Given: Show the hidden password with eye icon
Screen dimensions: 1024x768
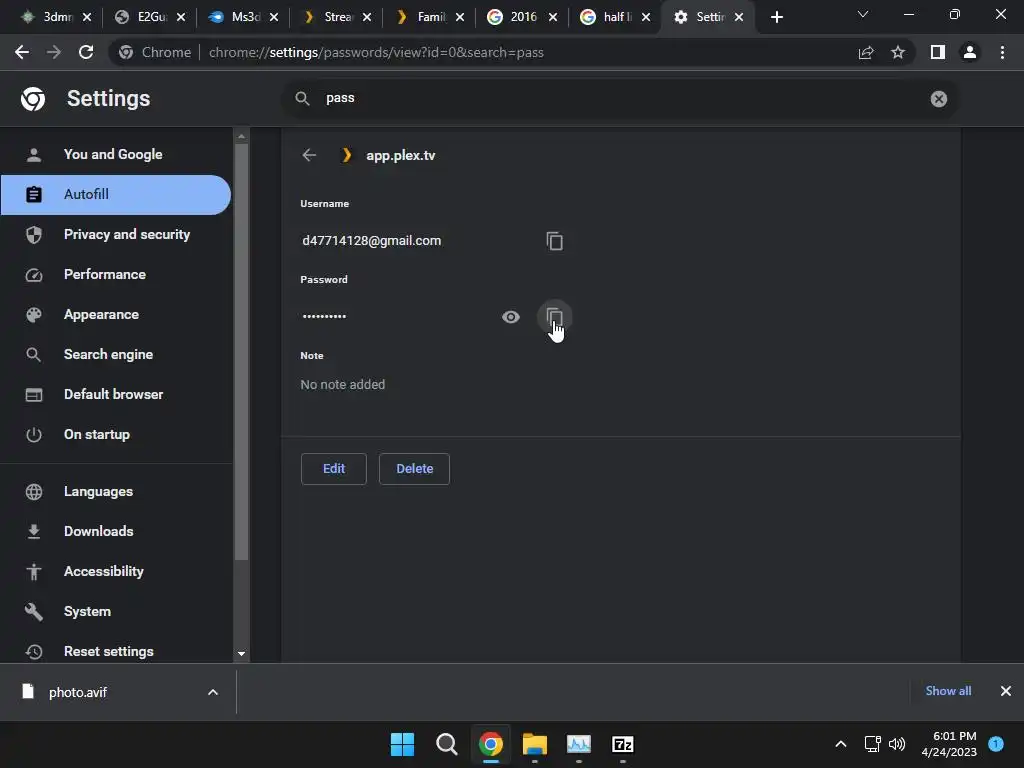Looking at the screenshot, I should click(x=511, y=317).
